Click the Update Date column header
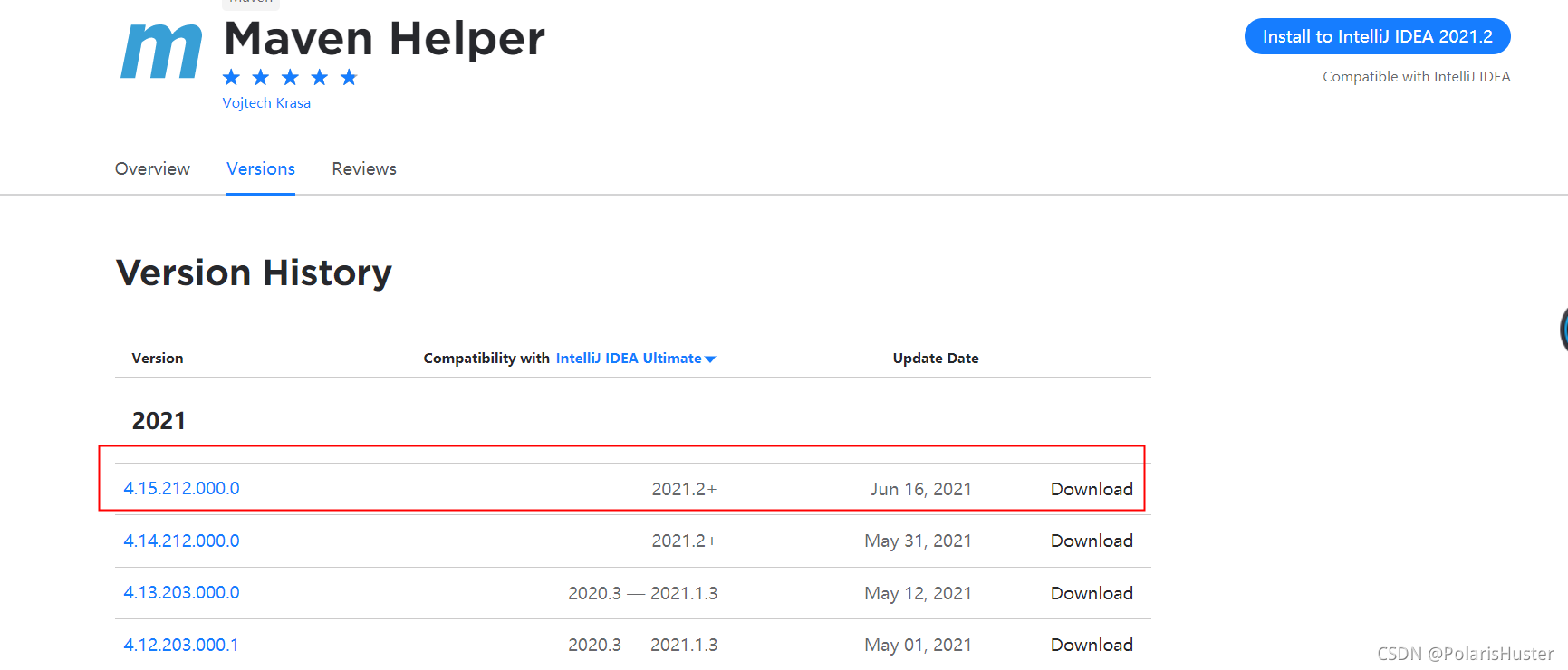1568x670 pixels. tap(936, 359)
